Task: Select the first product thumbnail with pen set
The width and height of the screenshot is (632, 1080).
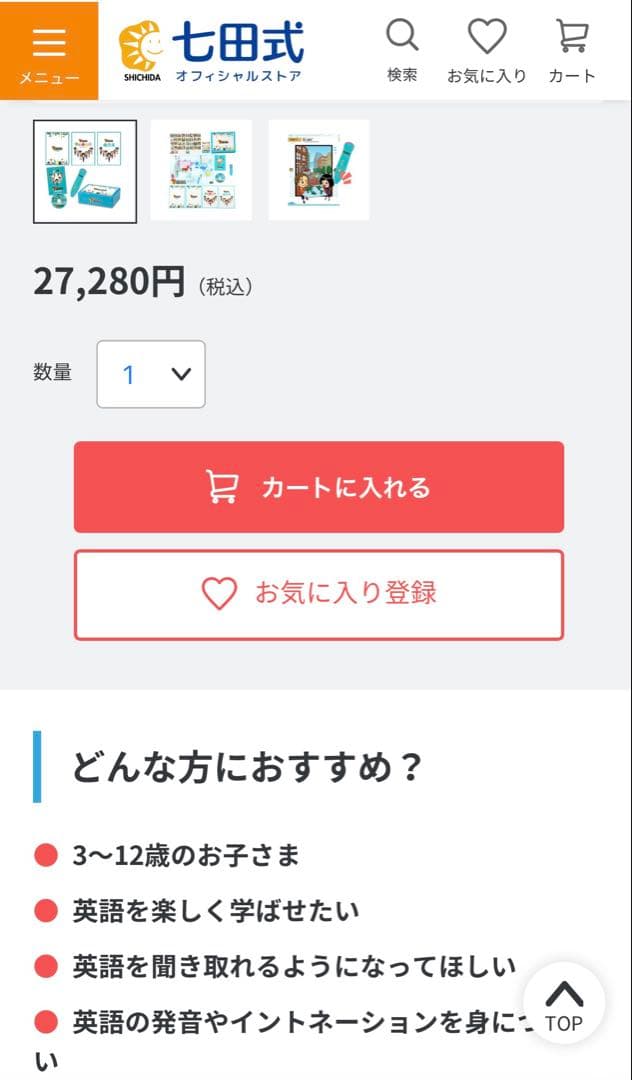Action: coord(85,170)
